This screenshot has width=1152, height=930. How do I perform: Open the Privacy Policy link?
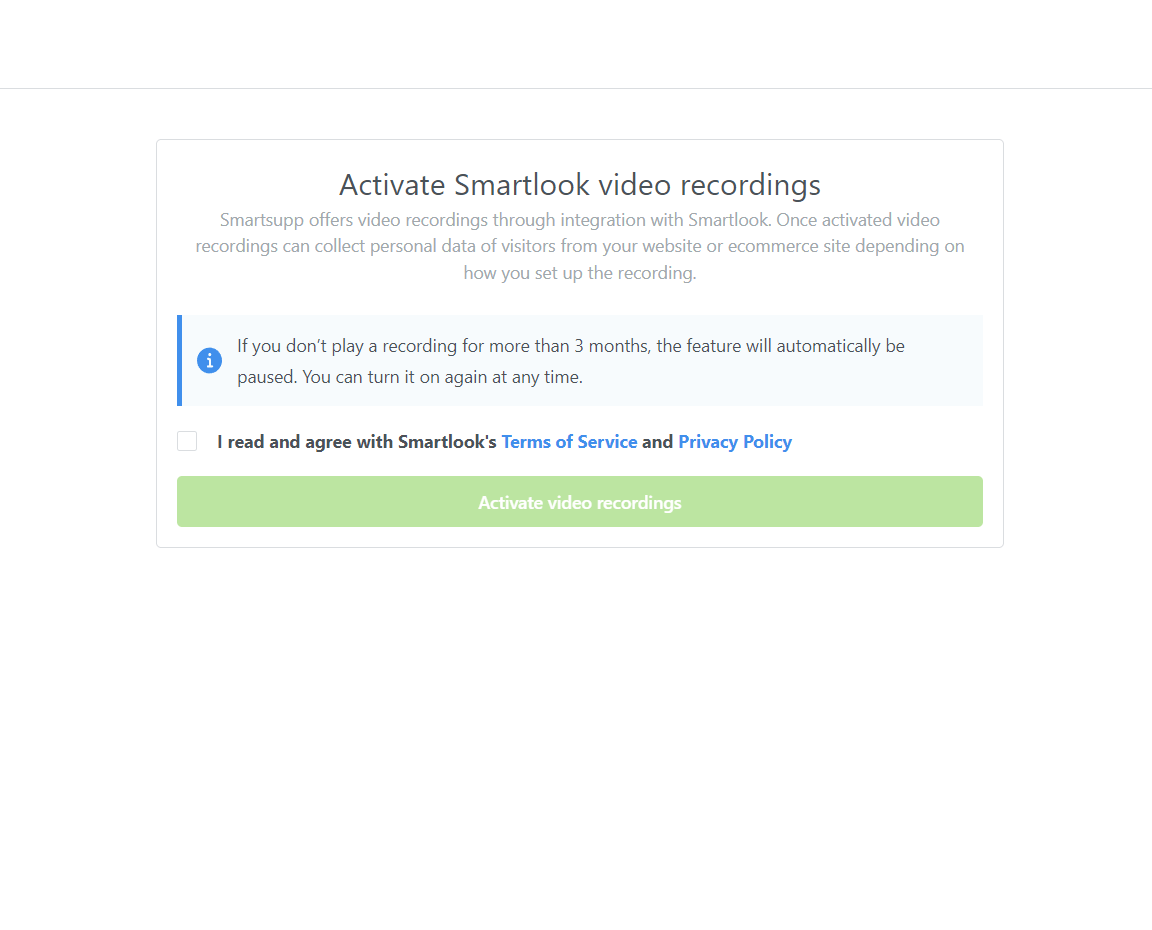[x=735, y=442]
